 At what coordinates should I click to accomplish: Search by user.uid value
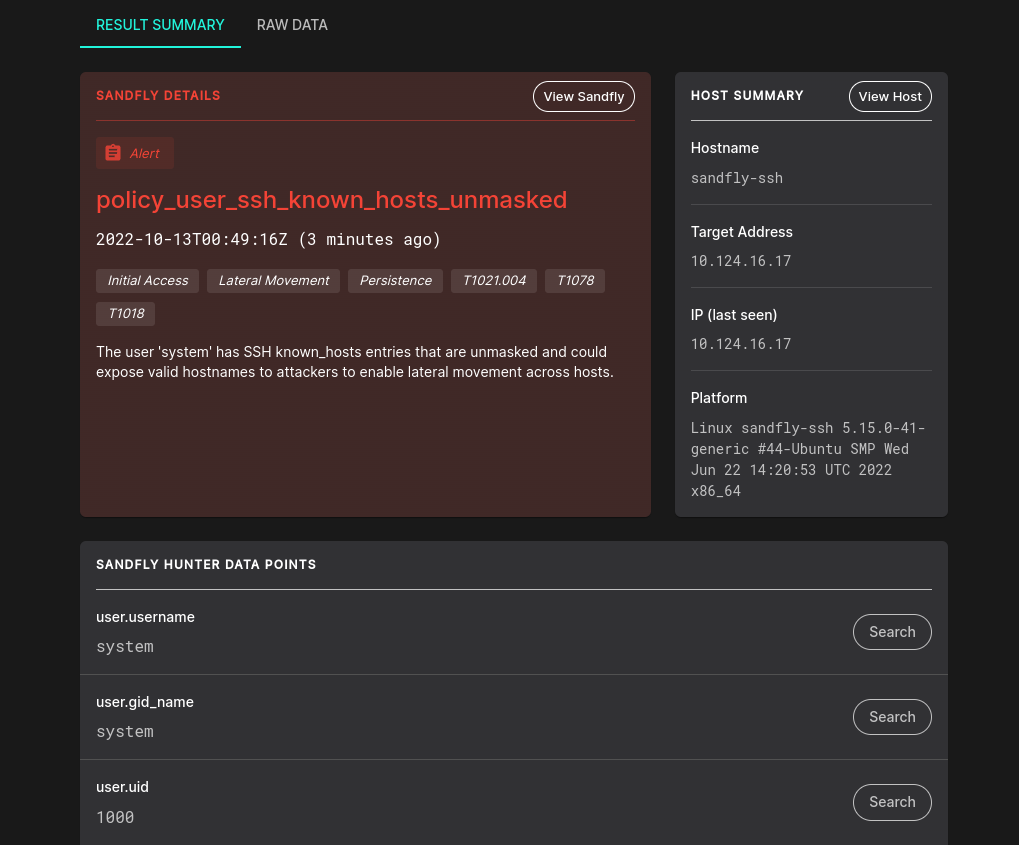point(892,802)
